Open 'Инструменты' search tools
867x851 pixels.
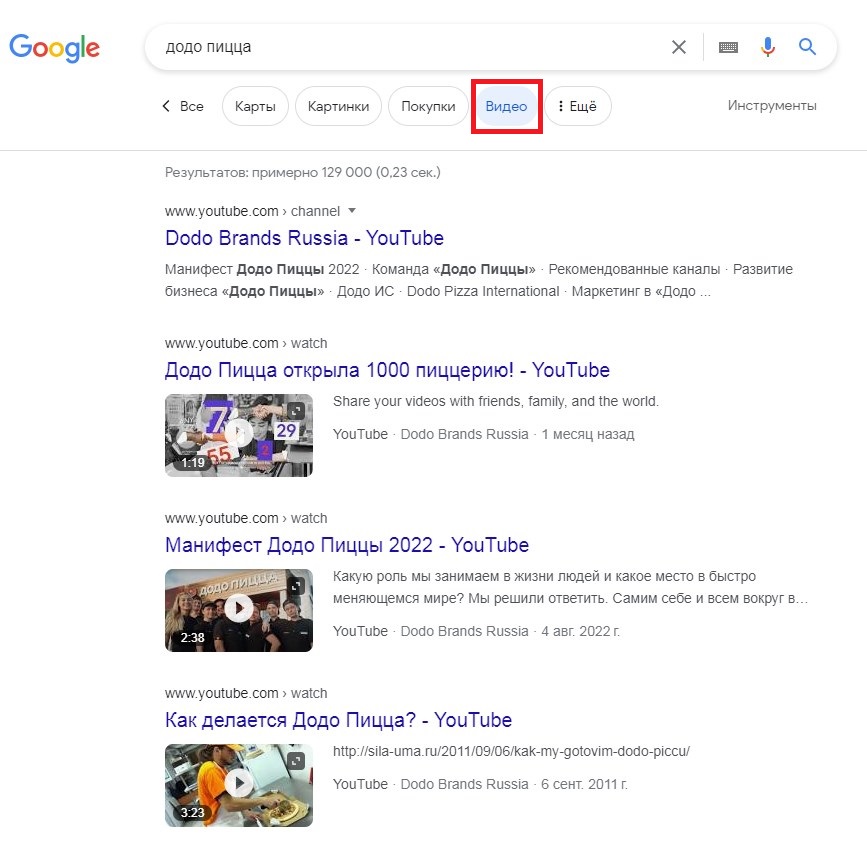tap(772, 106)
